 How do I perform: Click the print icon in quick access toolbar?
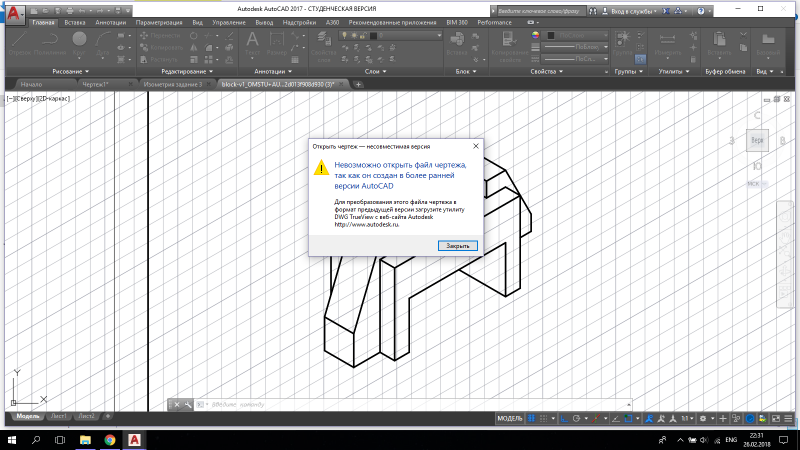click(70, 11)
